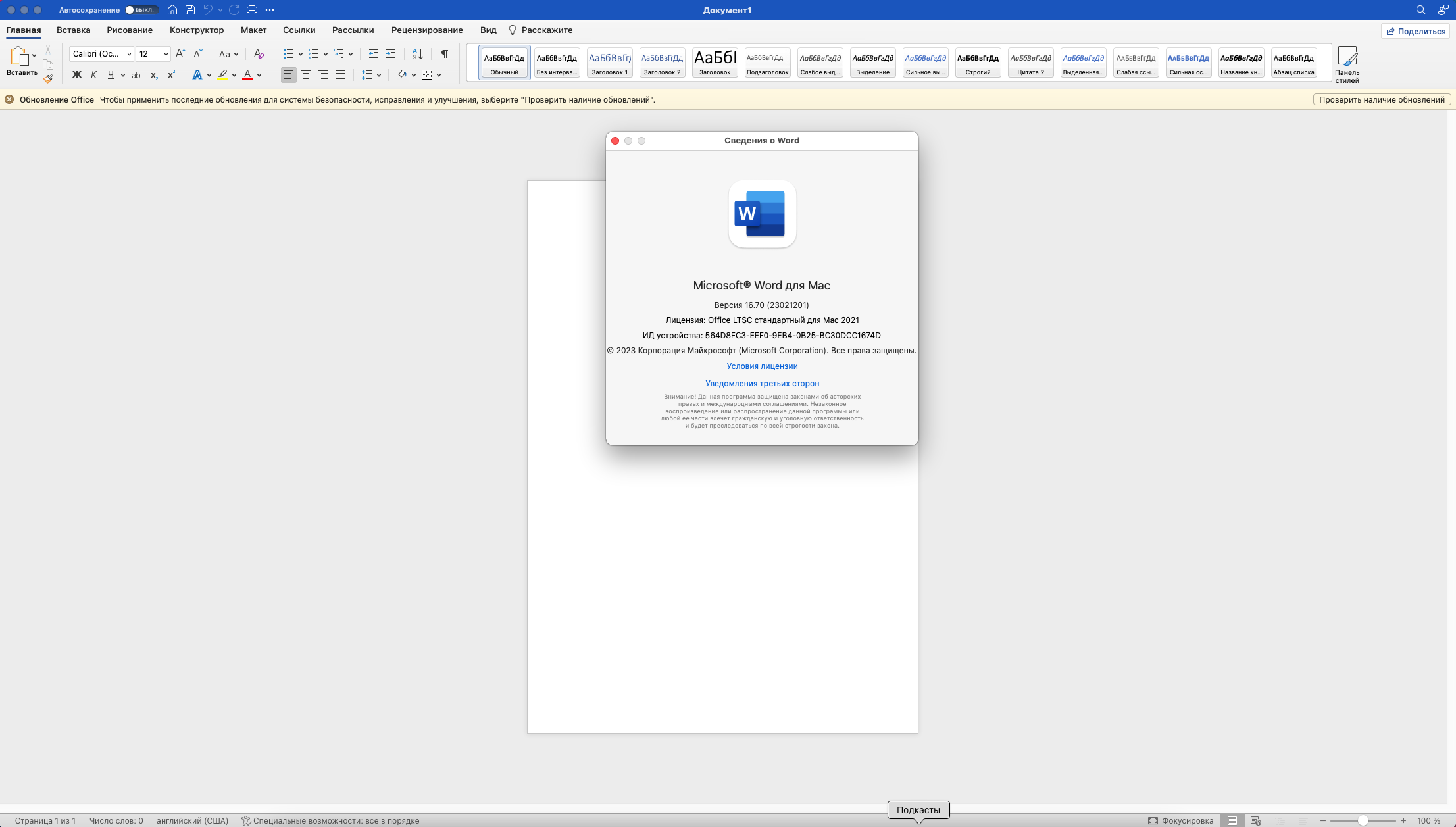Click Проверить наличие обновлений button
1456x827 pixels.
(1382, 100)
